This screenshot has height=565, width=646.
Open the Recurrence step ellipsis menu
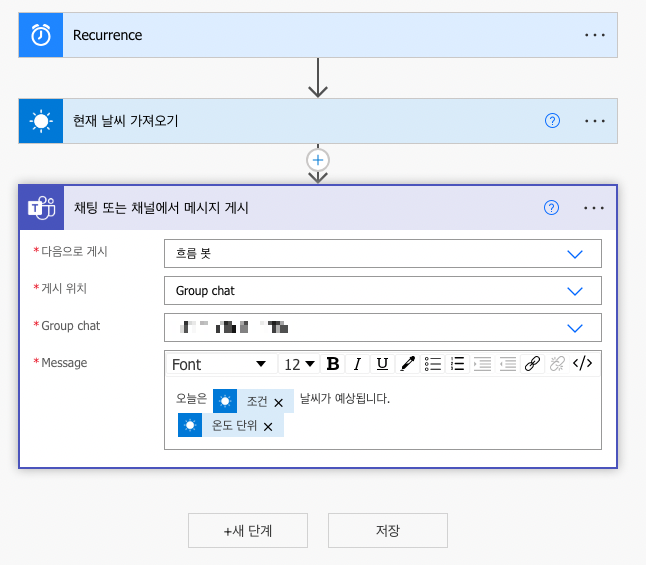[x=595, y=35]
